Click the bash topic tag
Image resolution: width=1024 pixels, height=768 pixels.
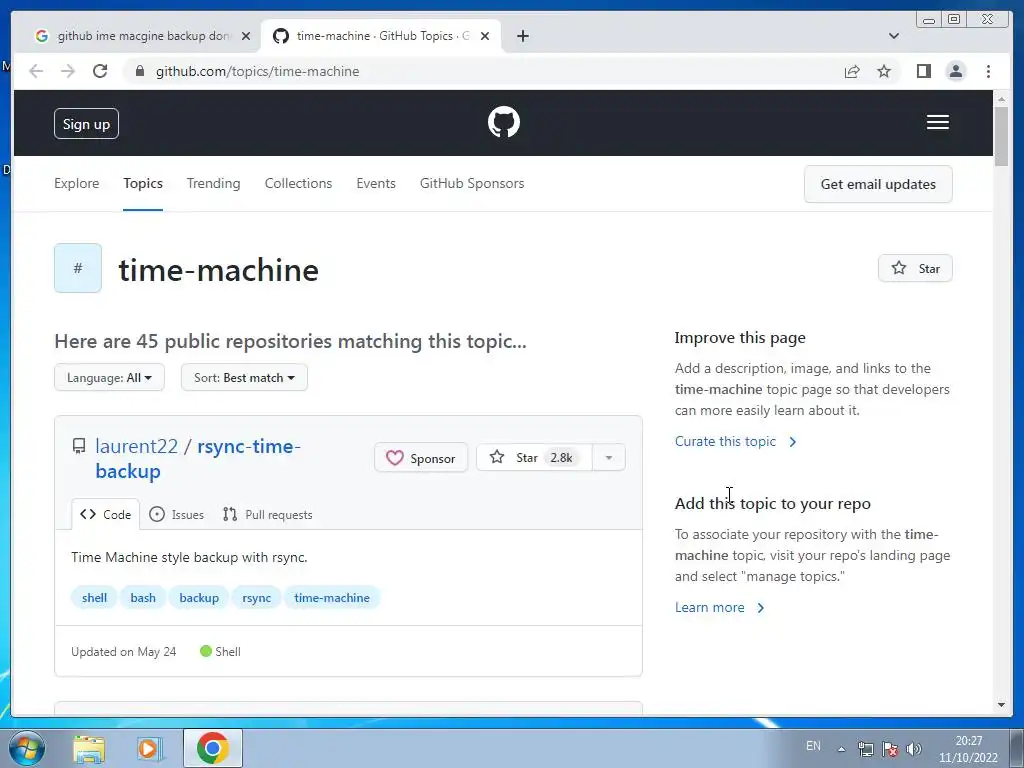coord(143,598)
